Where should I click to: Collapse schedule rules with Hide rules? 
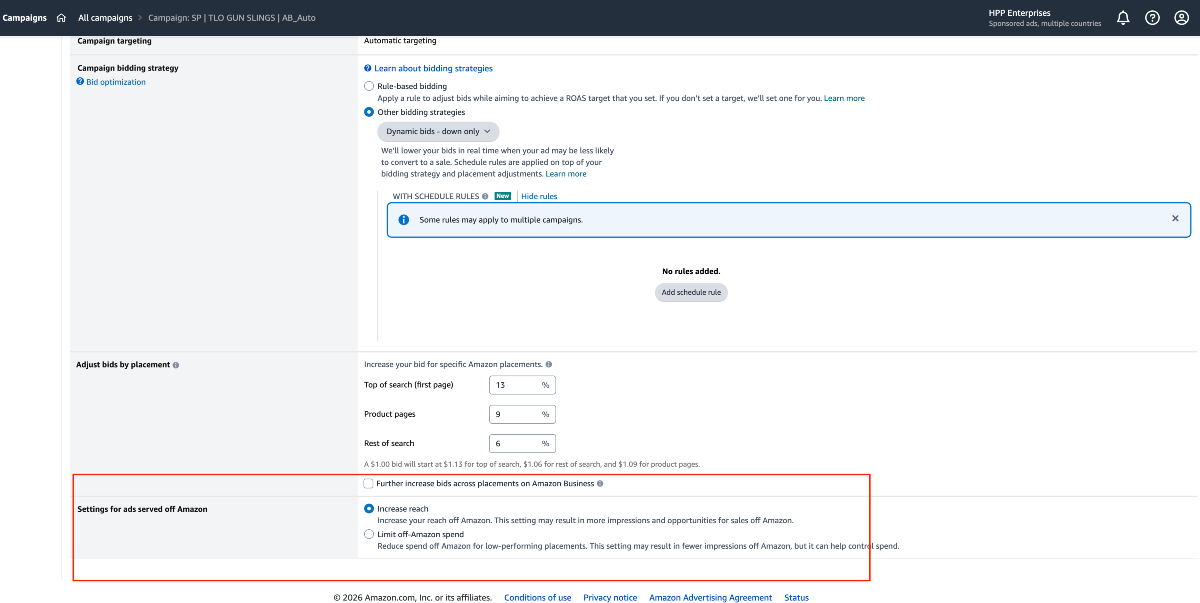pyautogui.click(x=539, y=197)
